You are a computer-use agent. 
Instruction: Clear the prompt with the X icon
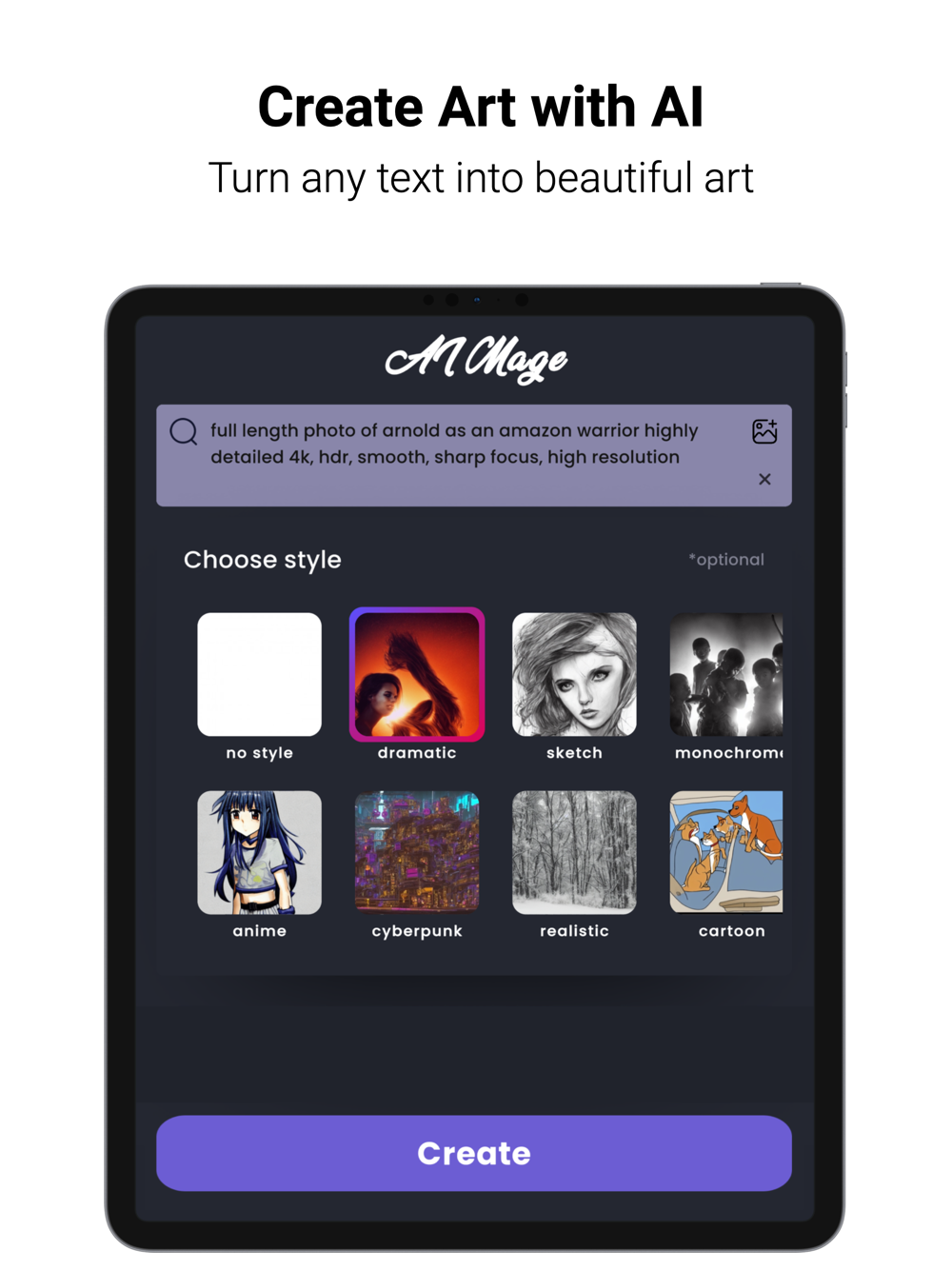[764, 479]
